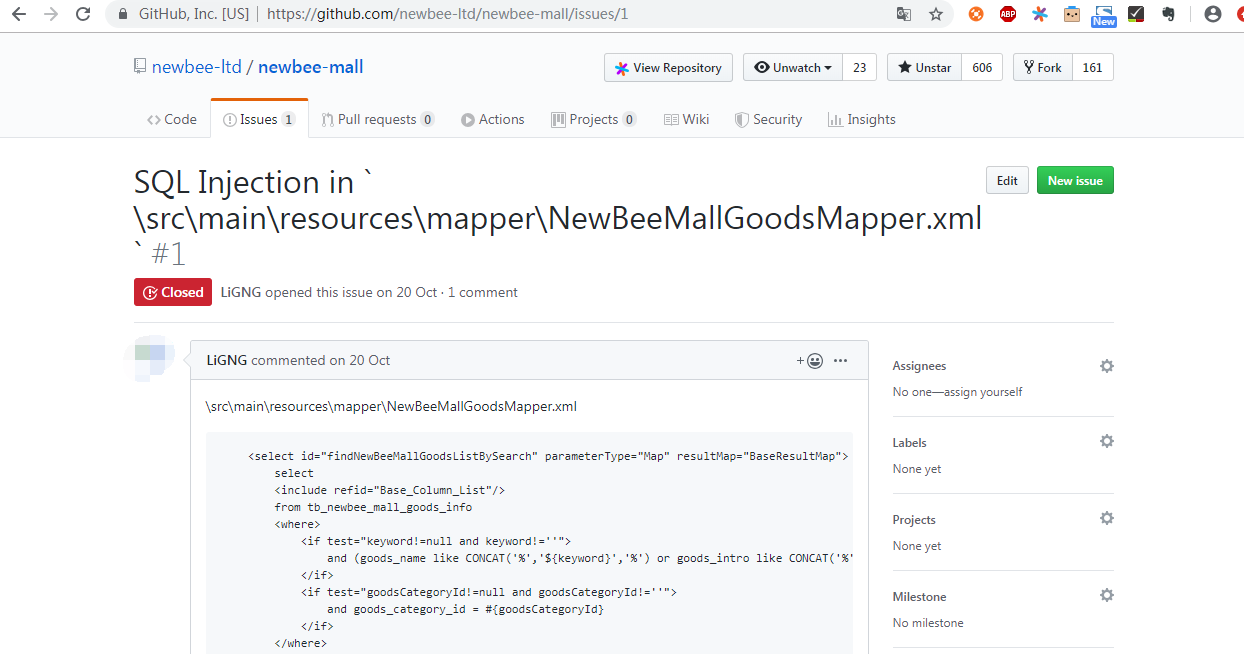Open the Labels gear settings
Screen dimensions: 1244x654
point(1106,441)
